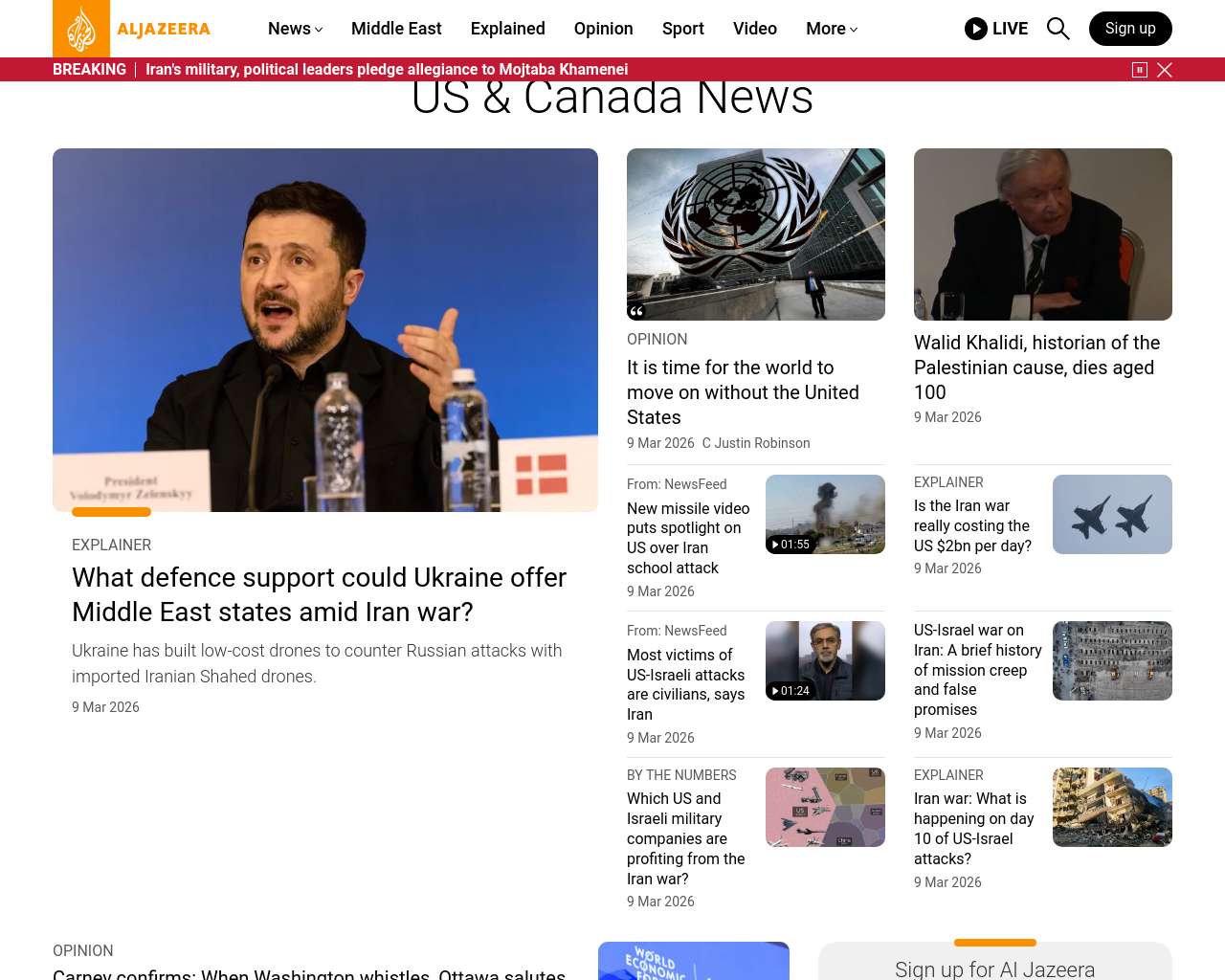Click the Al Jazeera logo
The height and width of the screenshot is (980, 1225).
[132, 29]
